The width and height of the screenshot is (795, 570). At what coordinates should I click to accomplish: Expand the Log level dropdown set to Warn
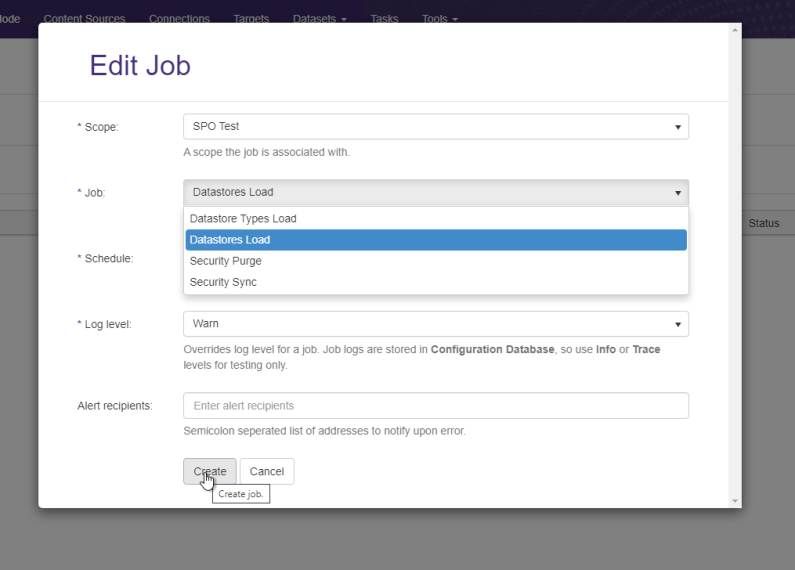pyautogui.click(x=435, y=324)
